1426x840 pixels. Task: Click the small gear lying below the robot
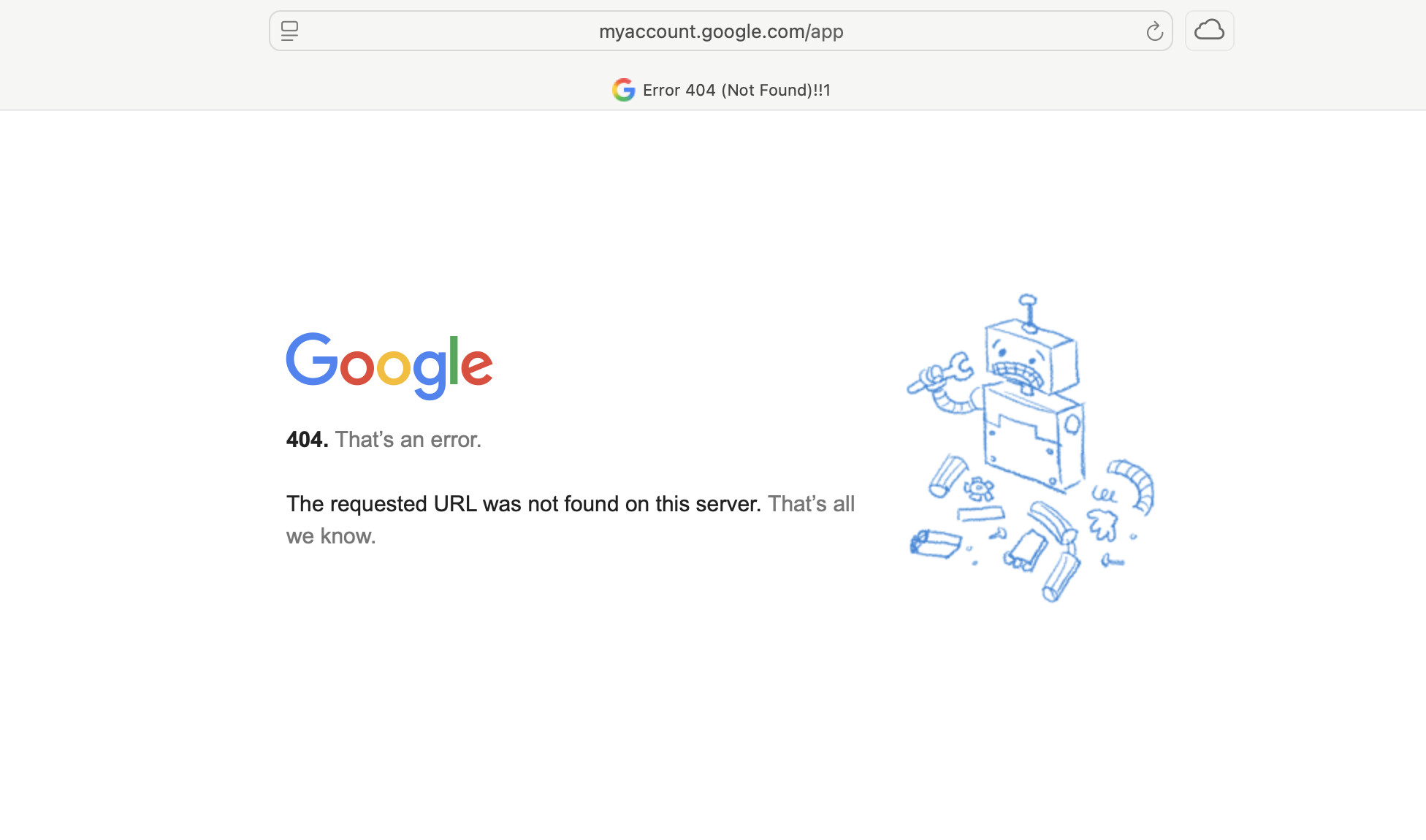tap(978, 488)
